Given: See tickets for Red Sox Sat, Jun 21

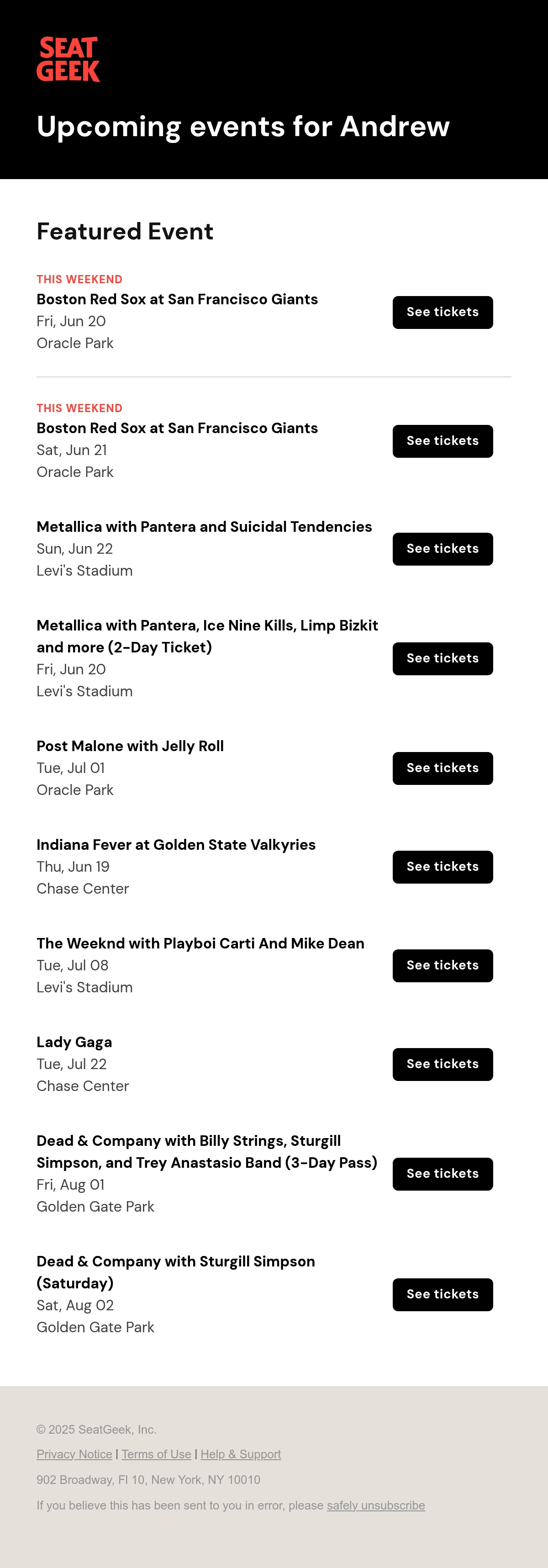Looking at the screenshot, I should click(x=442, y=441).
